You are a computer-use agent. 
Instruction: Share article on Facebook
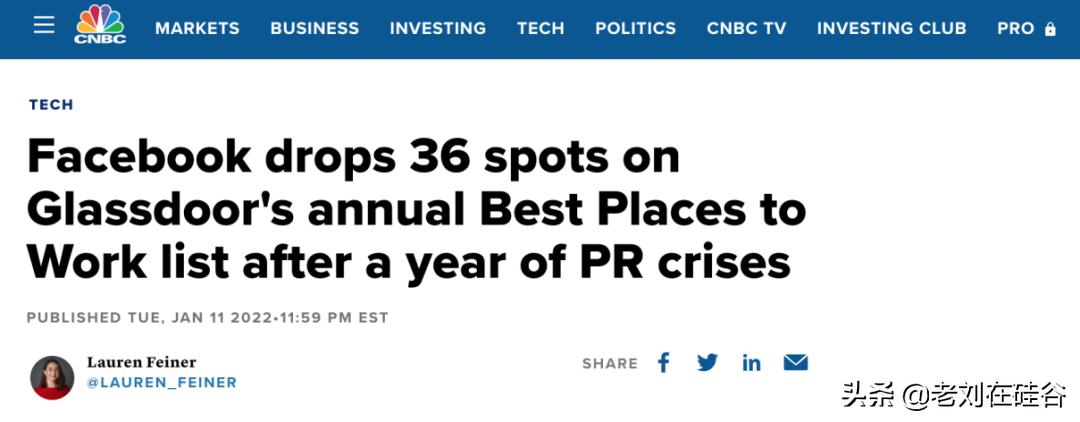pos(663,363)
